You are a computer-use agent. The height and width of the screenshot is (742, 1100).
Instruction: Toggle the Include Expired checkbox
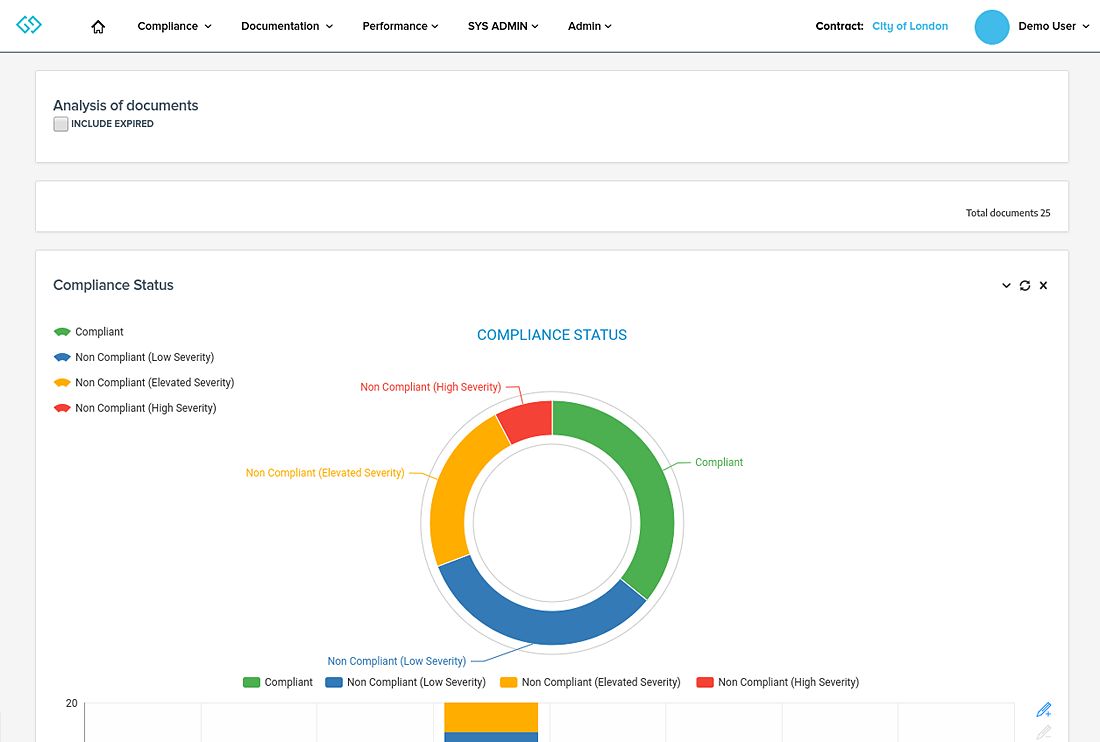coord(61,124)
